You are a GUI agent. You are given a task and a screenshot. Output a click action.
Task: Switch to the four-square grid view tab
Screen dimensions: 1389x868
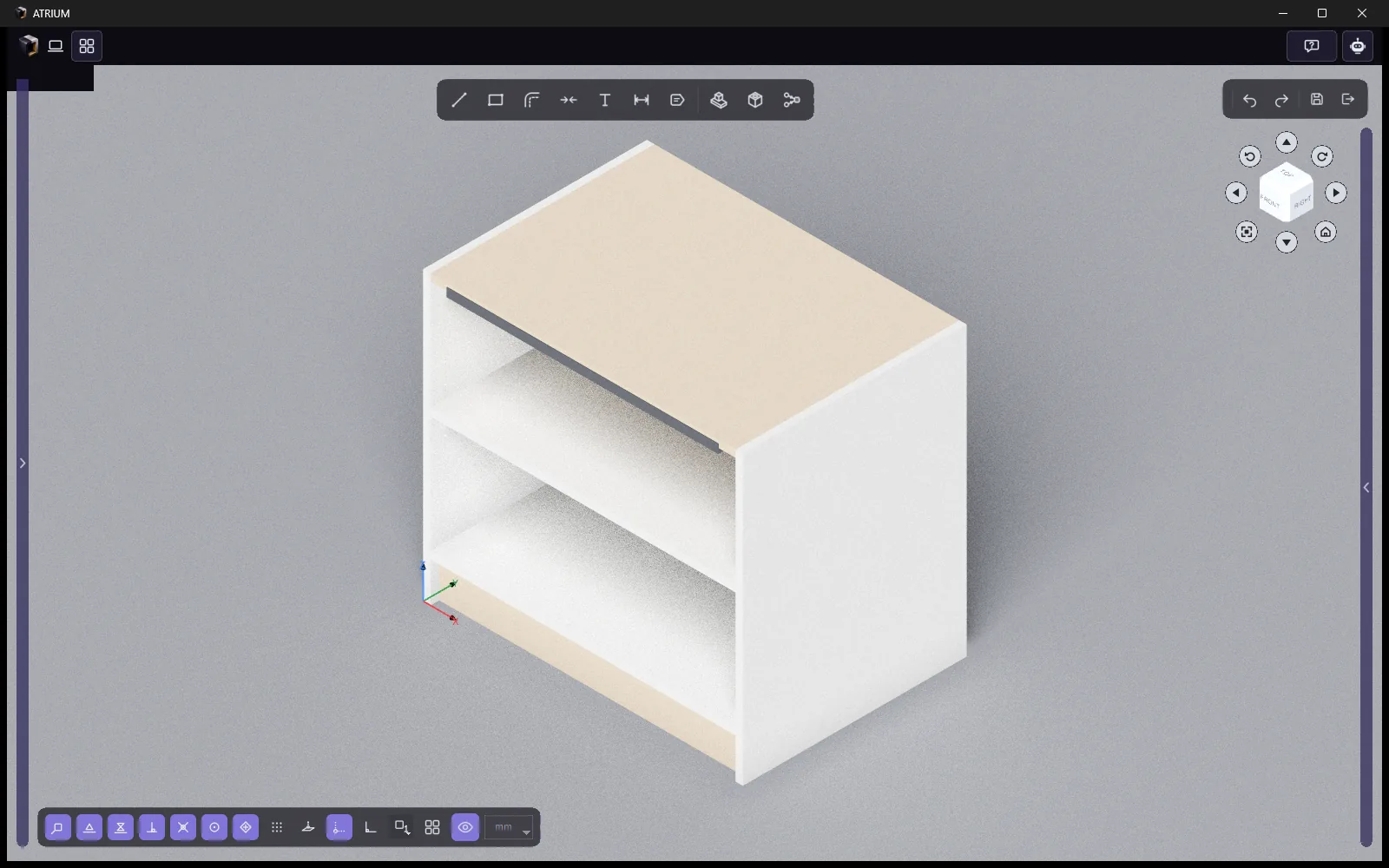[x=87, y=46]
